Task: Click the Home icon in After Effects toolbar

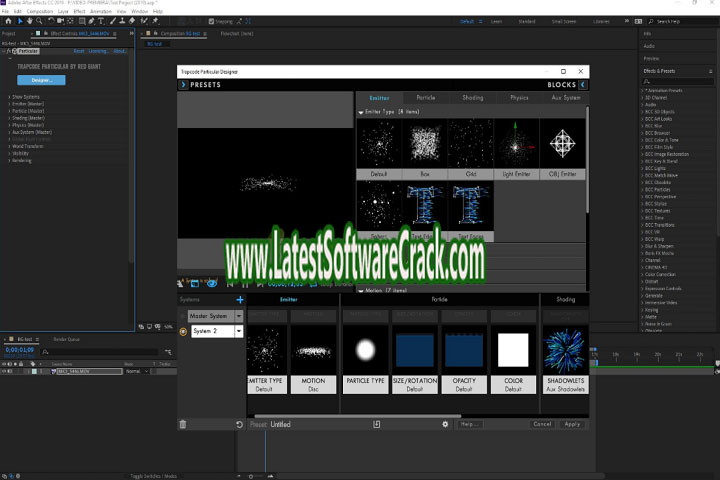Action: (x=8, y=21)
